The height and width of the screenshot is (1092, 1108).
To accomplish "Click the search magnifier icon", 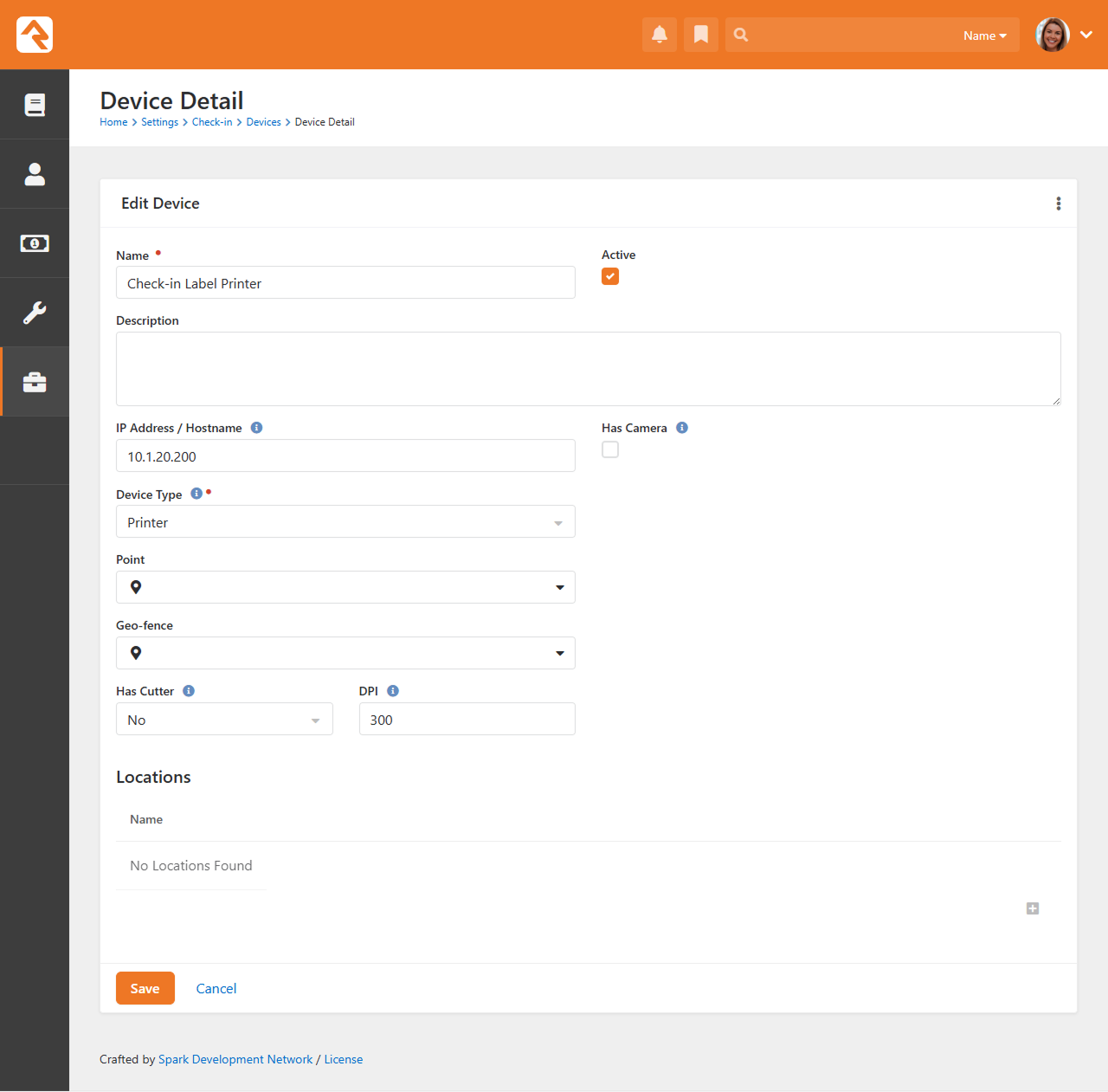I will [741, 35].
